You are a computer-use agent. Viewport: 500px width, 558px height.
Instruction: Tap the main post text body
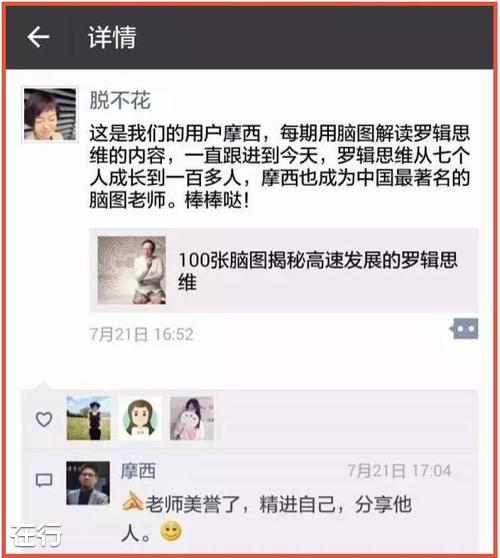tap(280, 167)
